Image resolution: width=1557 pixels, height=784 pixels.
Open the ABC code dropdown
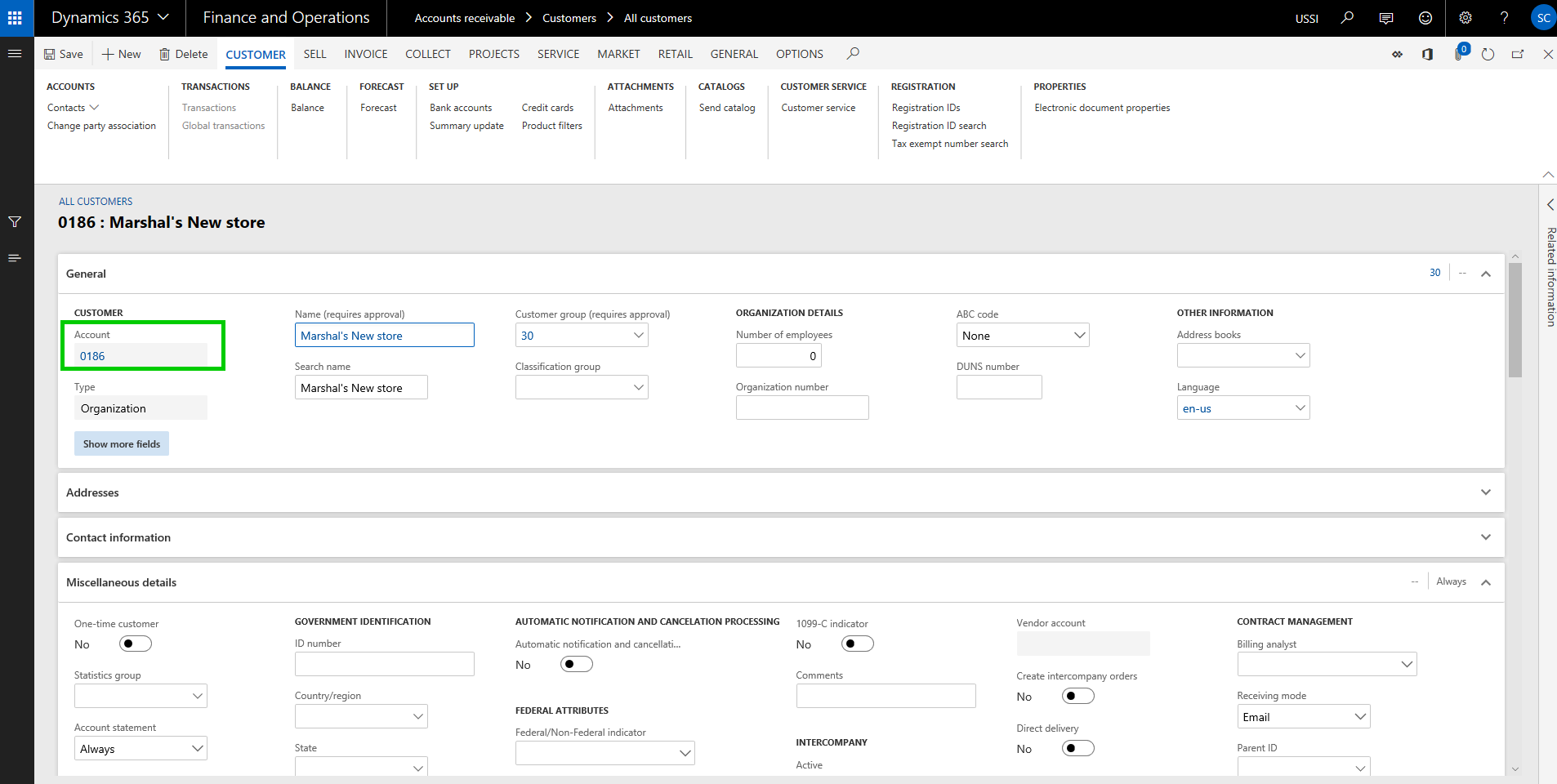(x=1079, y=336)
